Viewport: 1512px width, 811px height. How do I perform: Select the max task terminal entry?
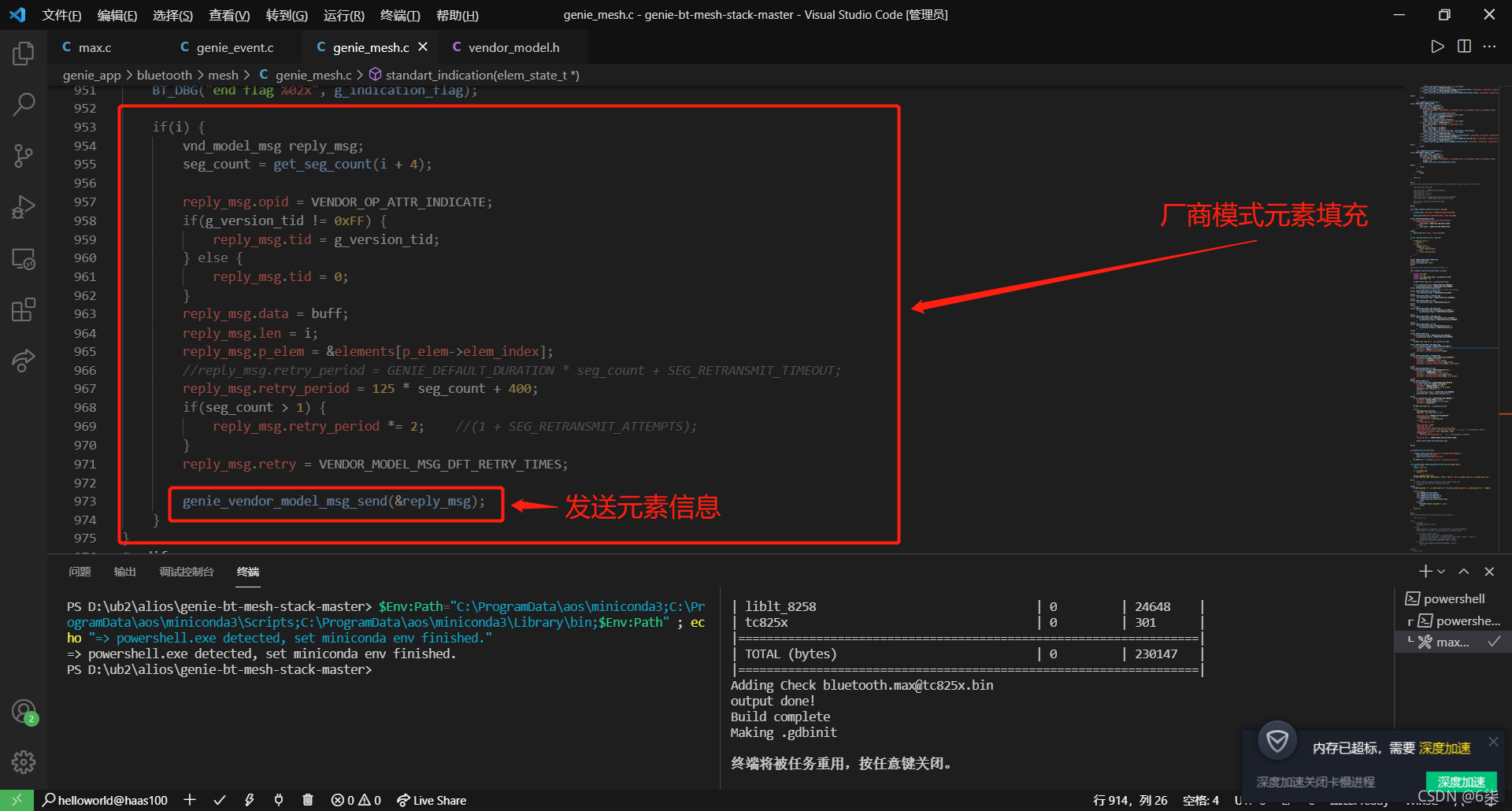[1453, 643]
